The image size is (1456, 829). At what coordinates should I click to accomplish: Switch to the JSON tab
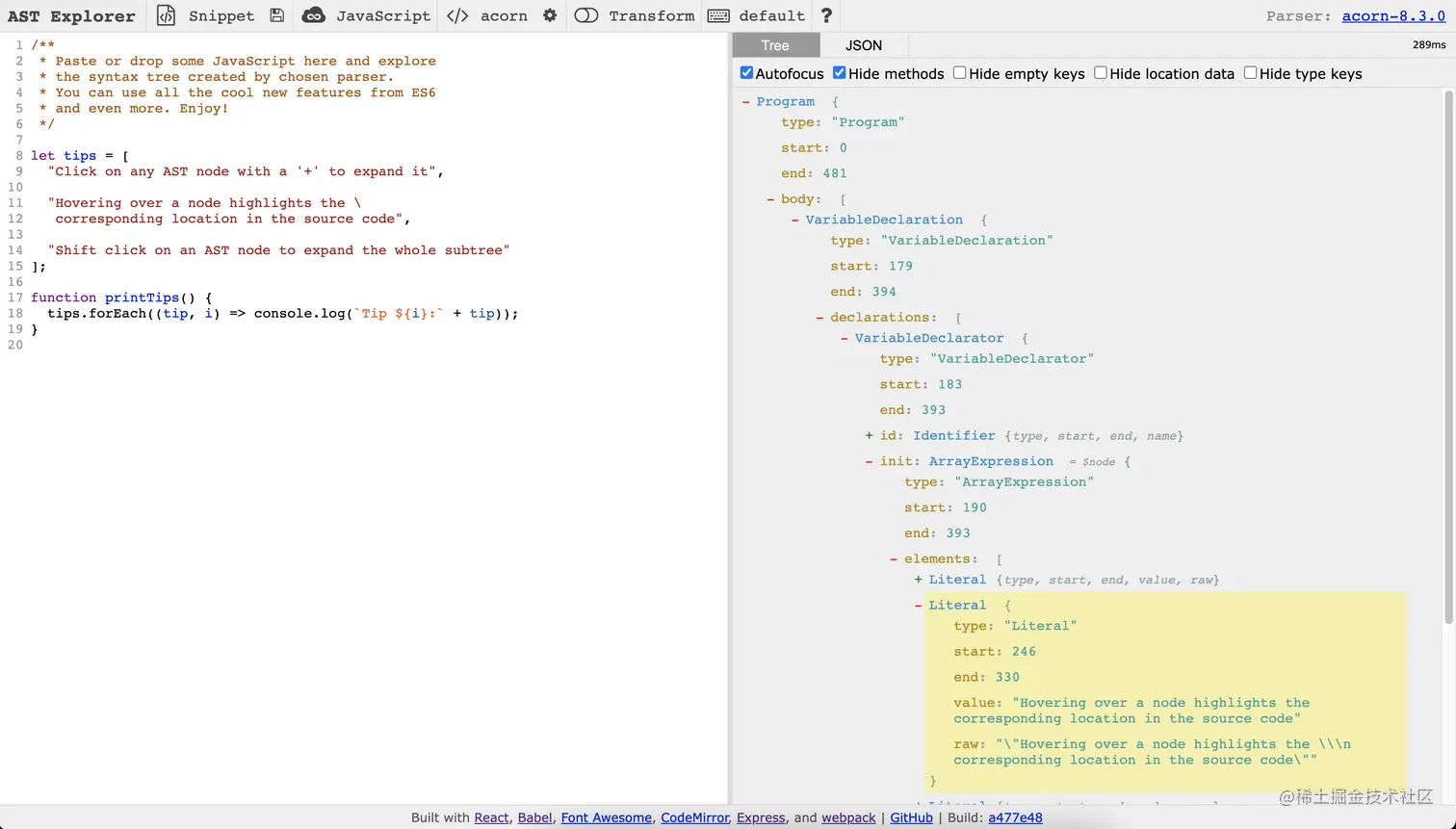click(864, 45)
